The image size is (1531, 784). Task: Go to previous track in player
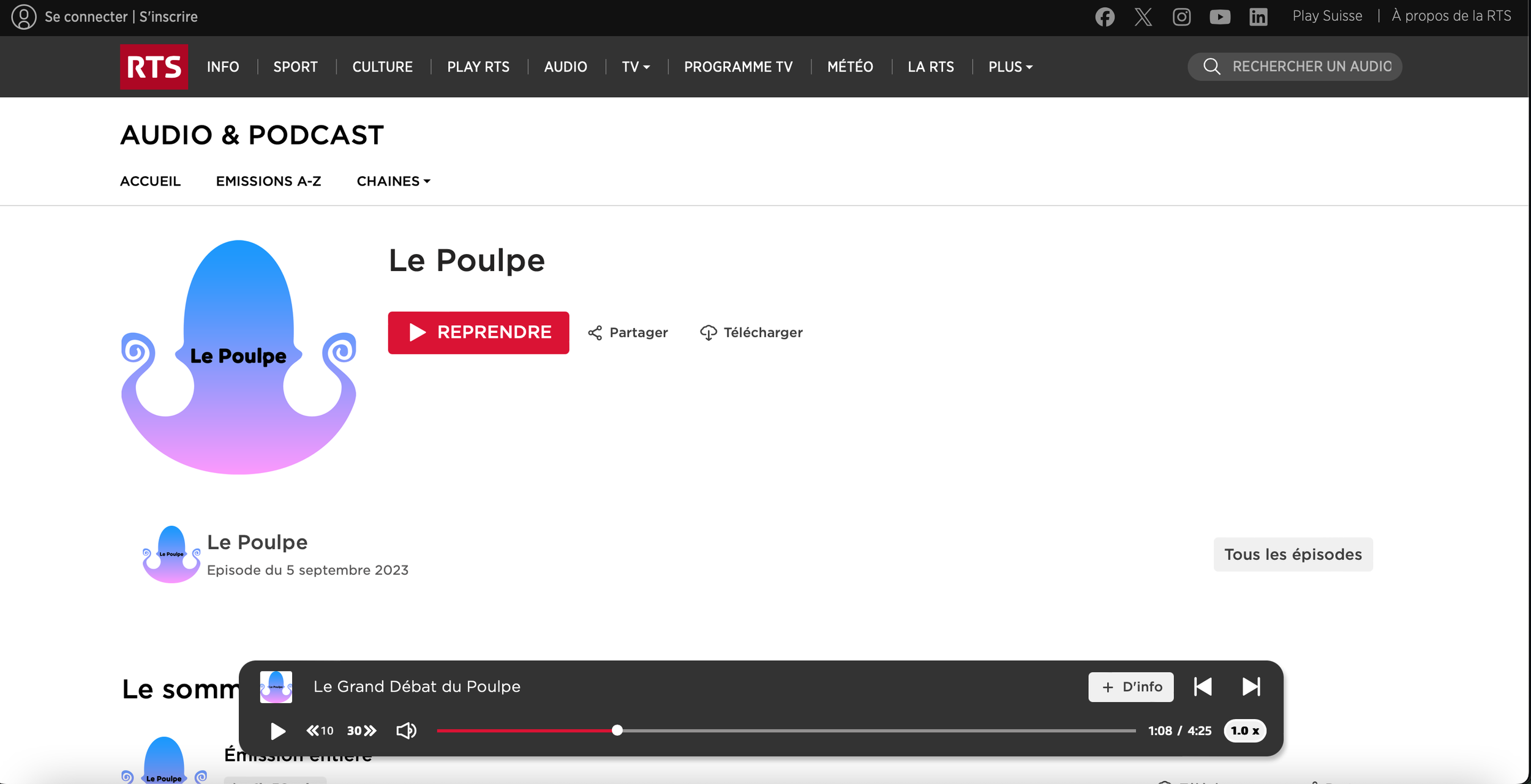(x=1203, y=687)
